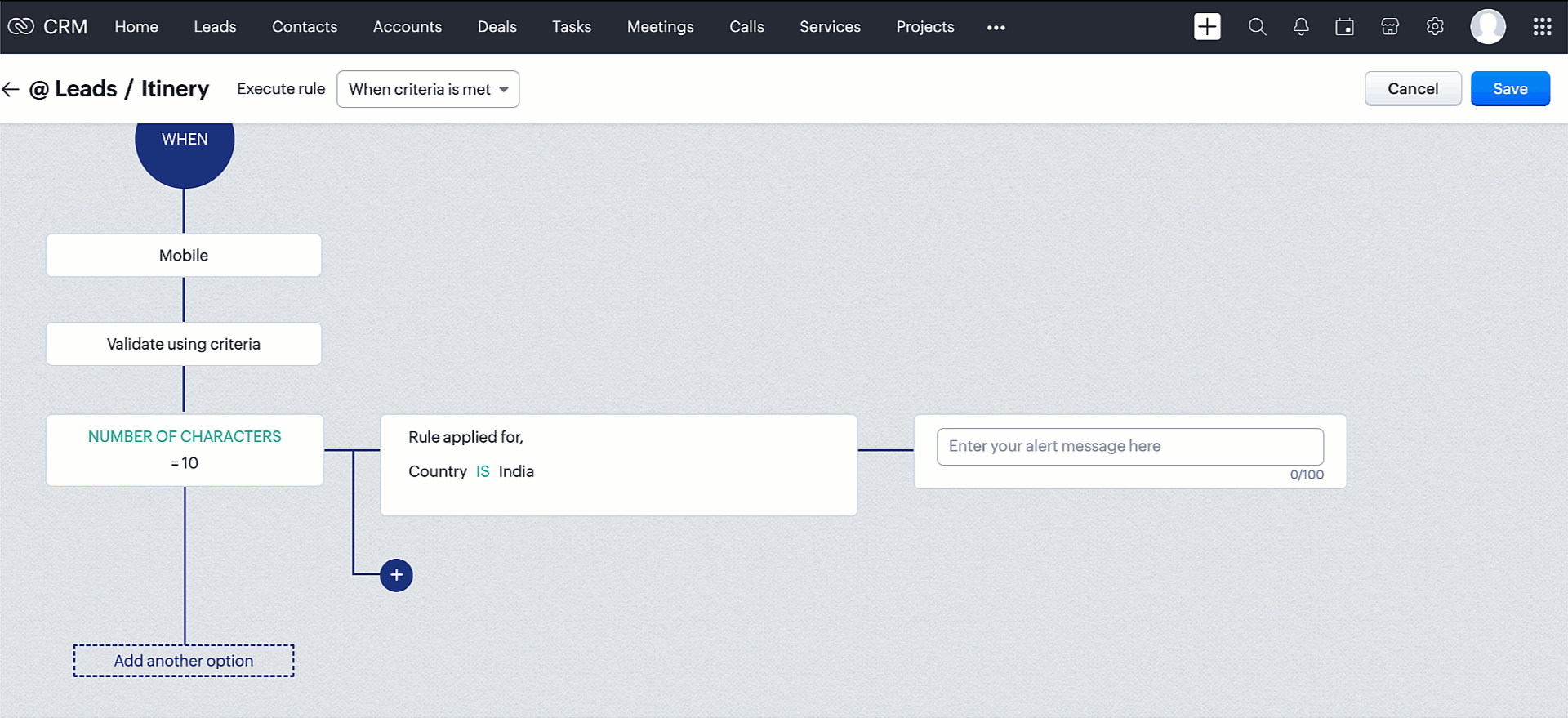
Task: Add a new criteria branch with plus
Action: click(x=396, y=575)
